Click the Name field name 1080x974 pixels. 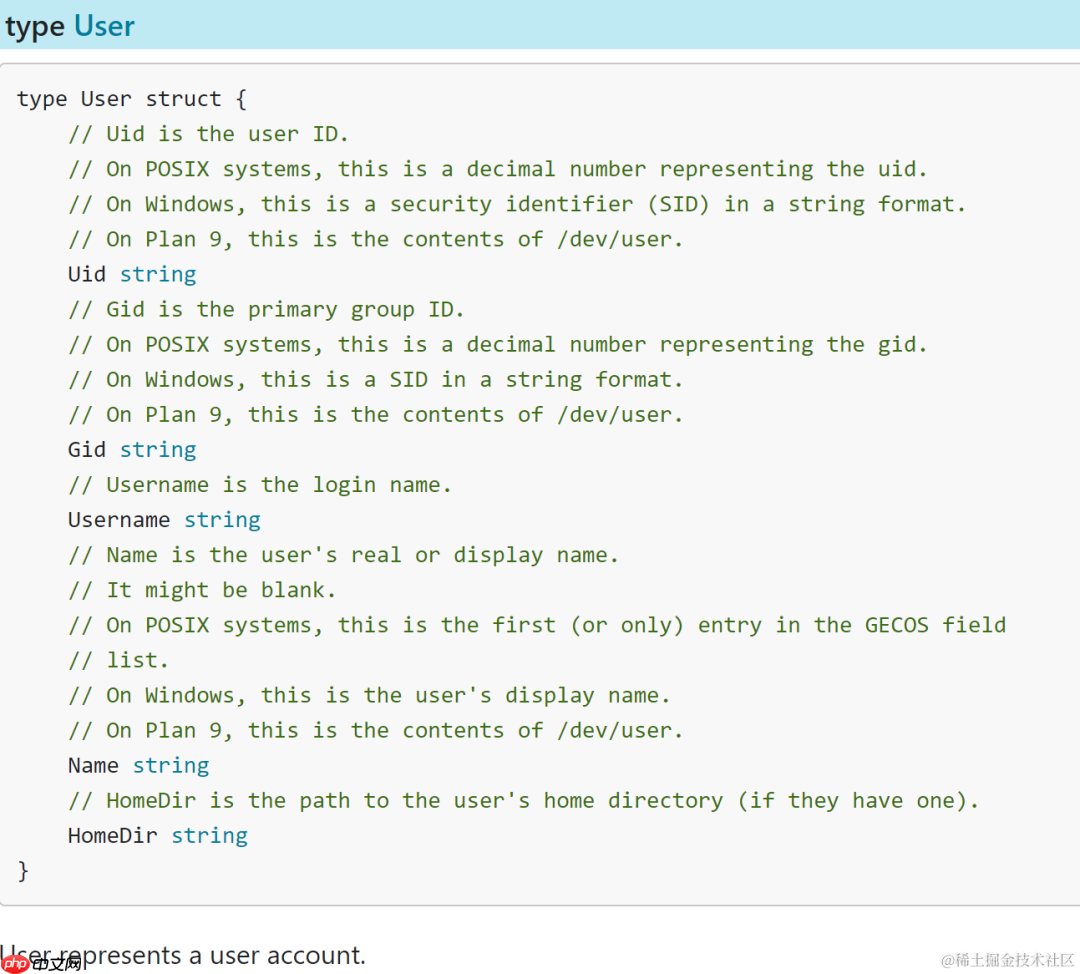pyautogui.click(x=93, y=766)
